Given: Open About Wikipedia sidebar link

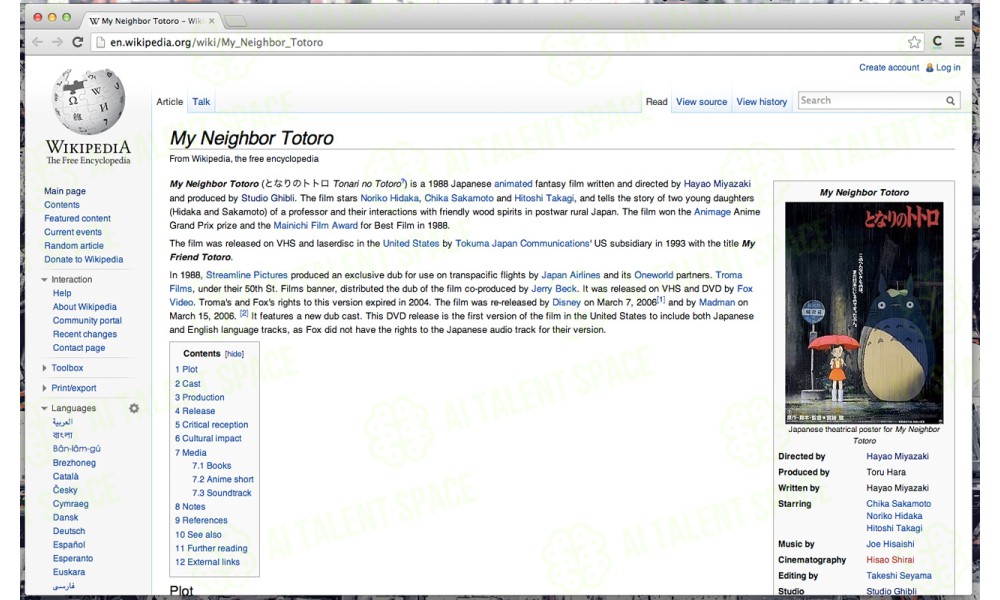Looking at the screenshot, I should [85, 307].
